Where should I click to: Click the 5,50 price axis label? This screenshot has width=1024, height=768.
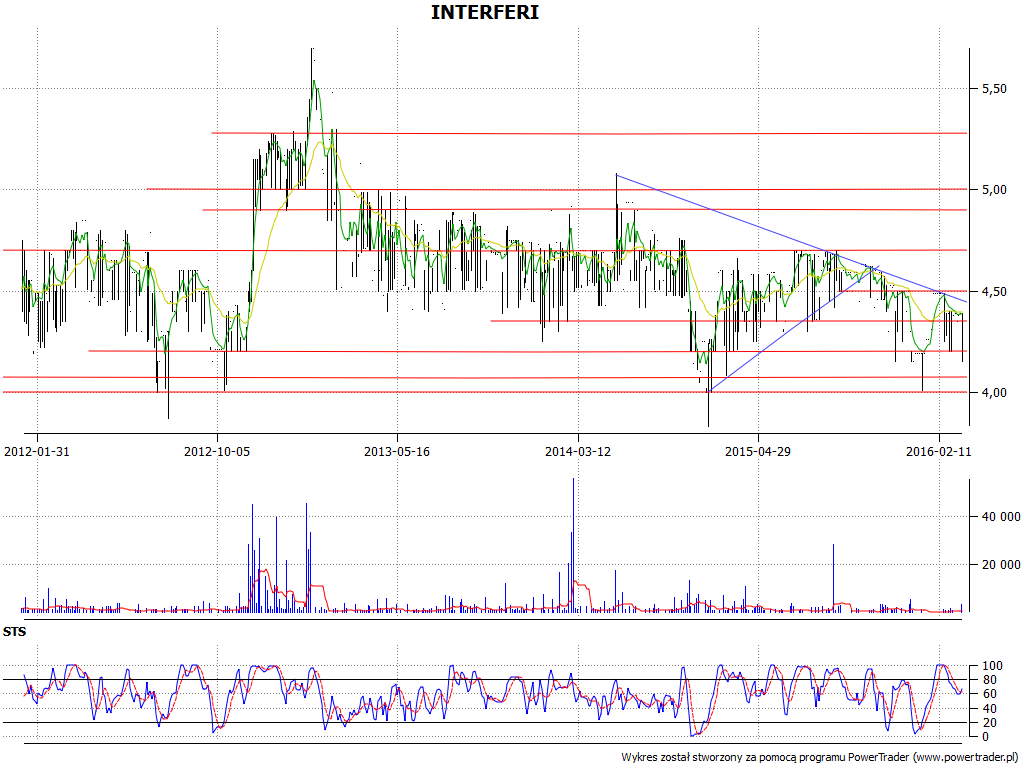click(x=994, y=88)
